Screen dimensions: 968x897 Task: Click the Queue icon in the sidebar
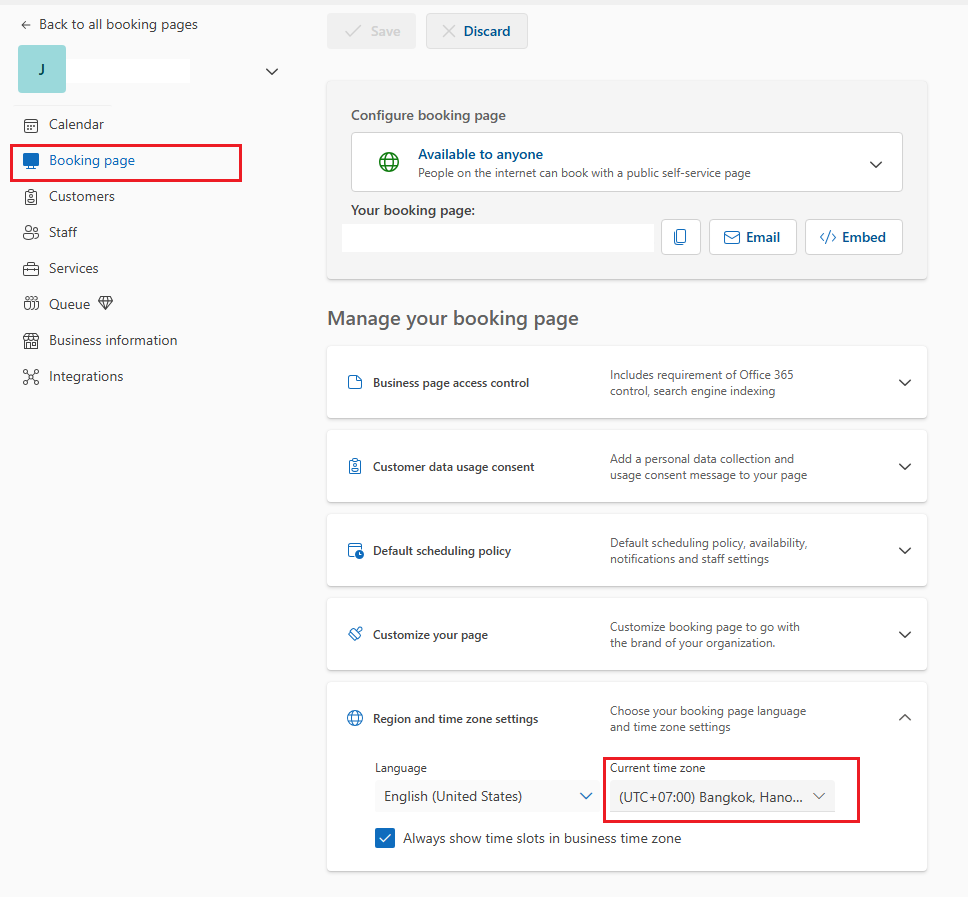point(31,304)
